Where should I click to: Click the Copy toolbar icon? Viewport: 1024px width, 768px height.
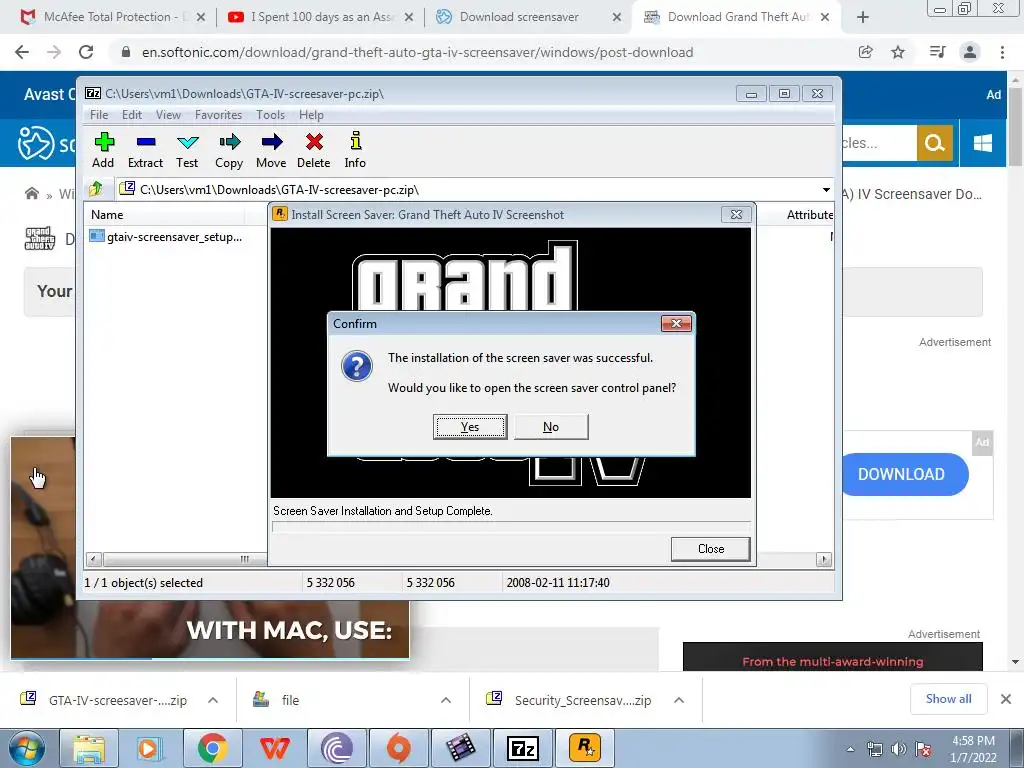pos(229,150)
